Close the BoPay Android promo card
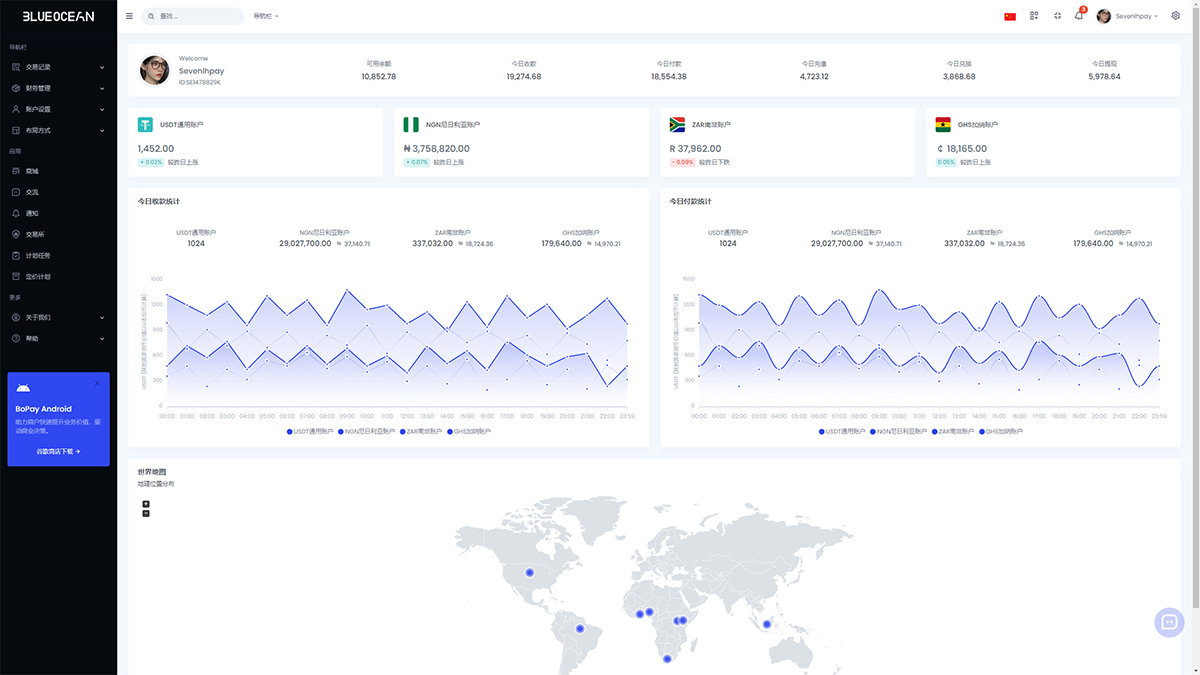Screen dimensions: 1200x675 click(x=97, y=383)
